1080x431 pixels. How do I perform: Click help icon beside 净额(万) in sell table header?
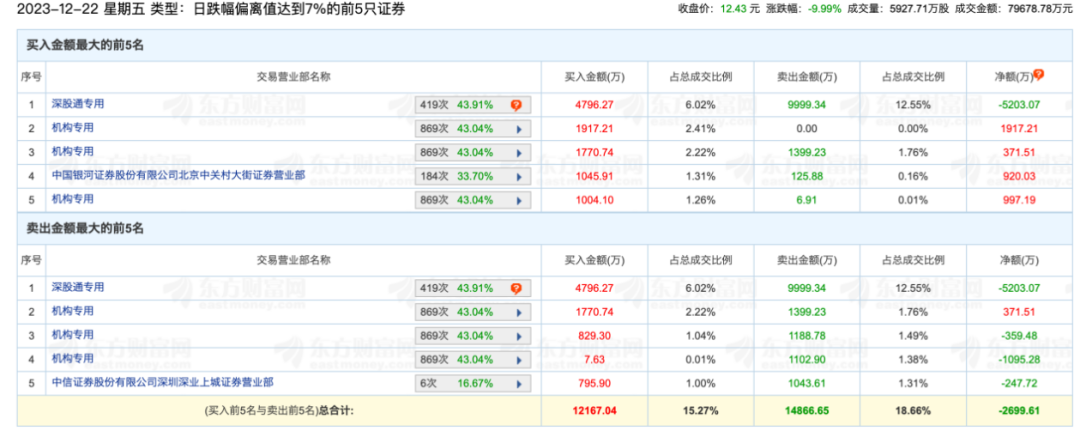(x=1039, y=258)
